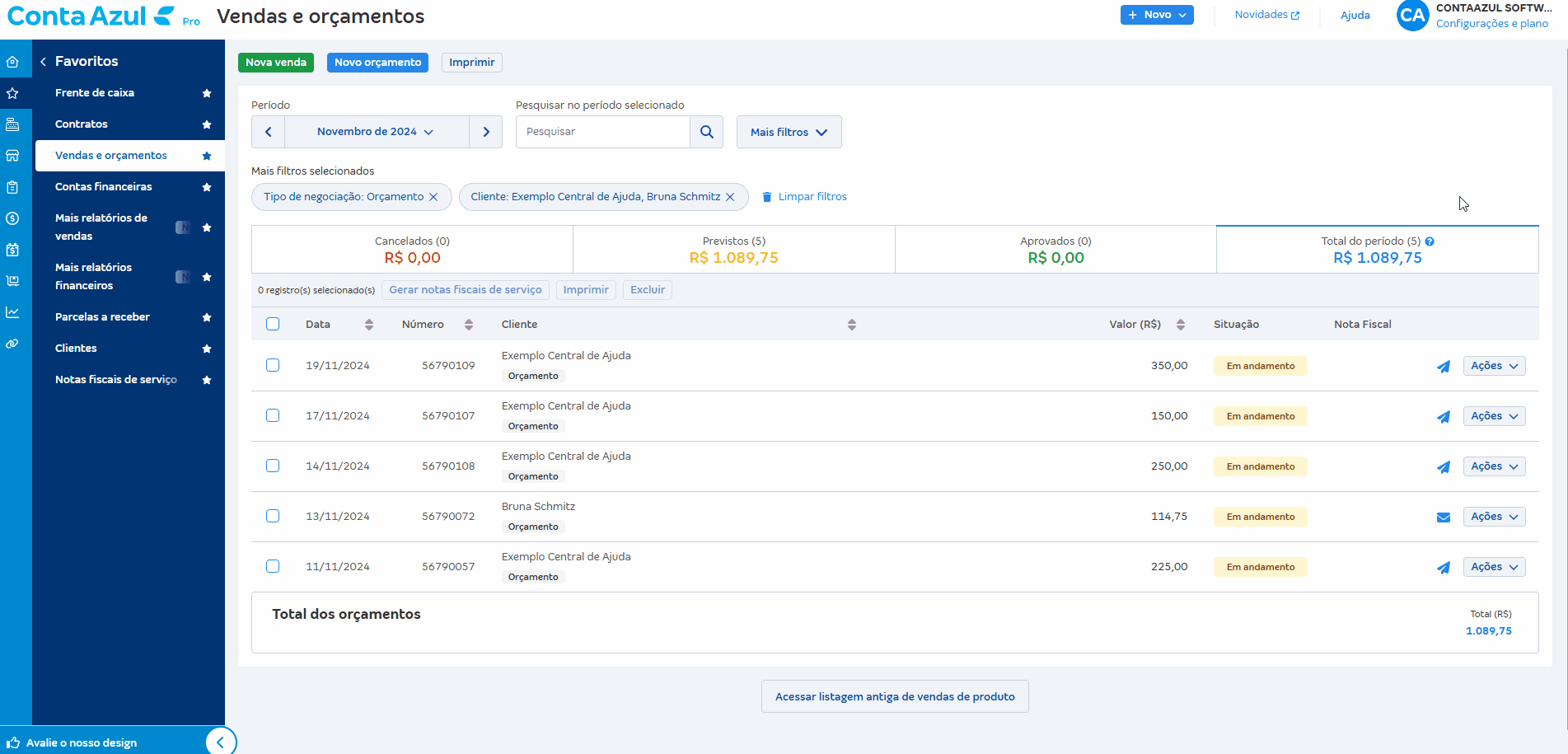This screenshot has height=754, width=1568.
Task: Click help question mark beside Total do período
Action: [1430, 241]
